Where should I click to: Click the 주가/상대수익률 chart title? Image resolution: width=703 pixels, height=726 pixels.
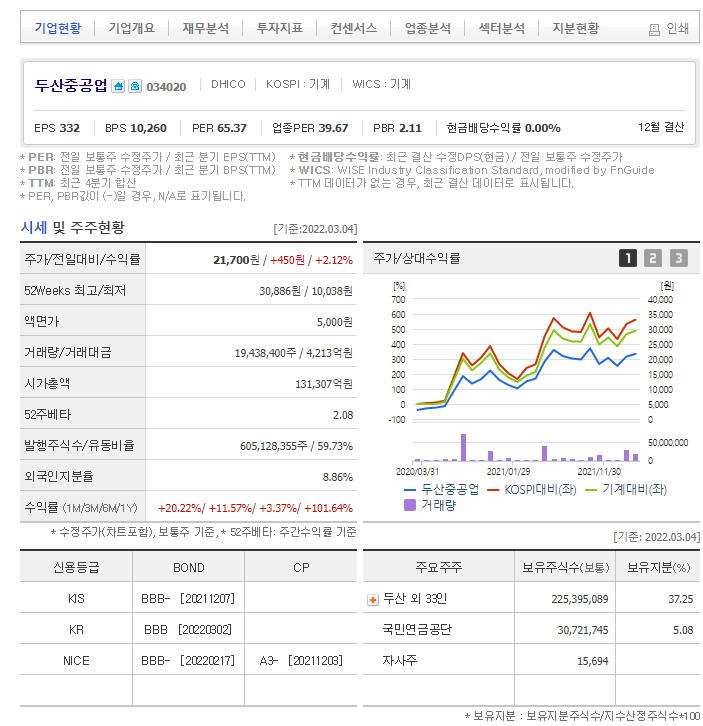tap(416, 258)
